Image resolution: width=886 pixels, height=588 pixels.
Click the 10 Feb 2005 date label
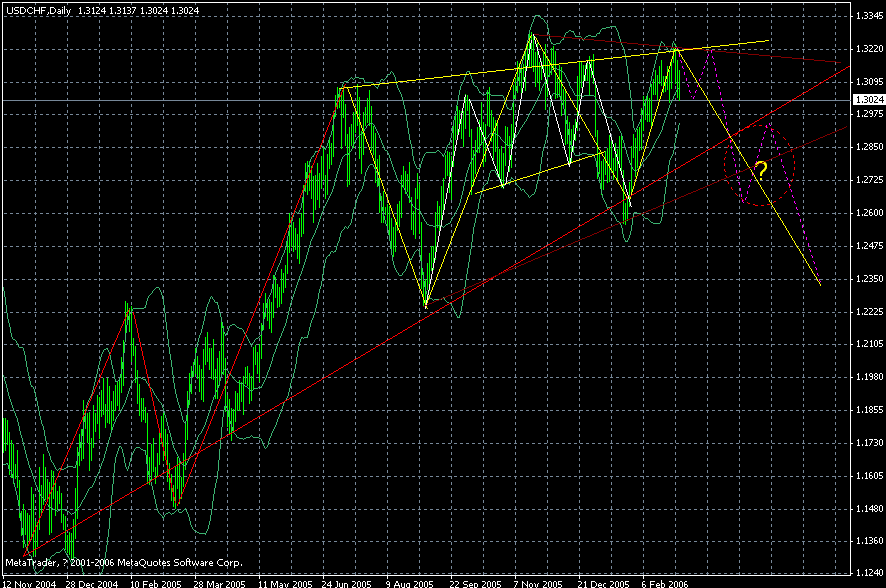pos(156,583)
